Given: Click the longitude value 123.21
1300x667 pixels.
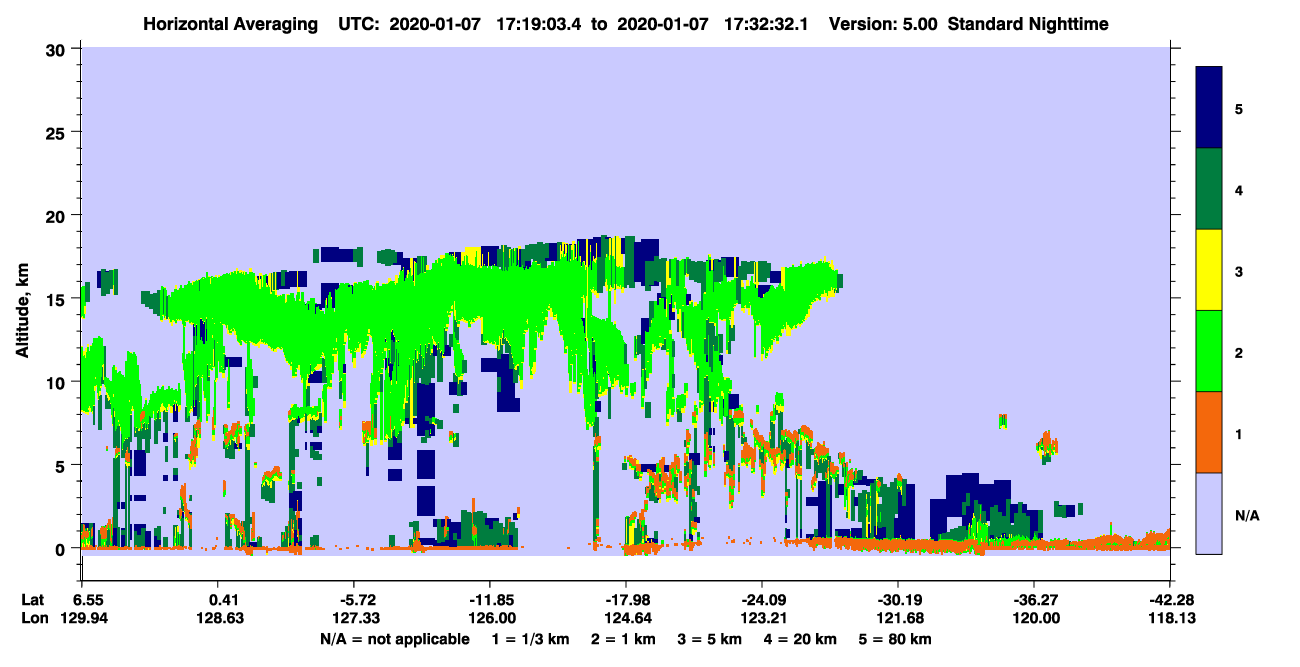Looking at the screenshot, I should point(762,619).
